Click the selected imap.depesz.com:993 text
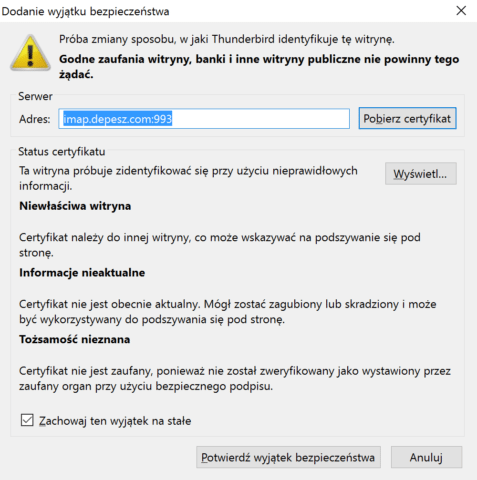 [x=117, y=119]
